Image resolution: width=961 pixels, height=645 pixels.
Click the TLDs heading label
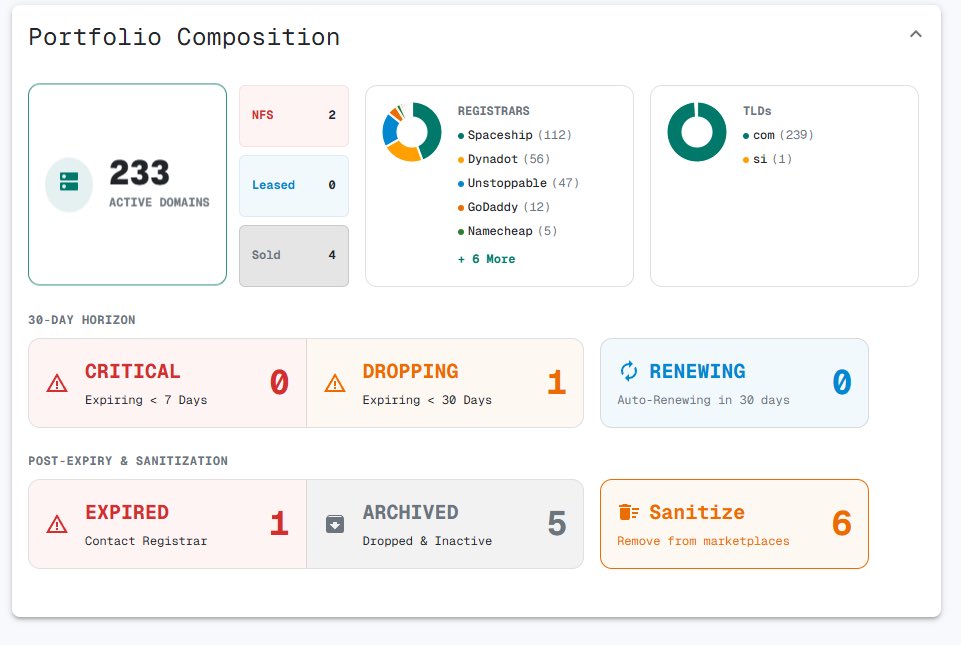point(757,111)
